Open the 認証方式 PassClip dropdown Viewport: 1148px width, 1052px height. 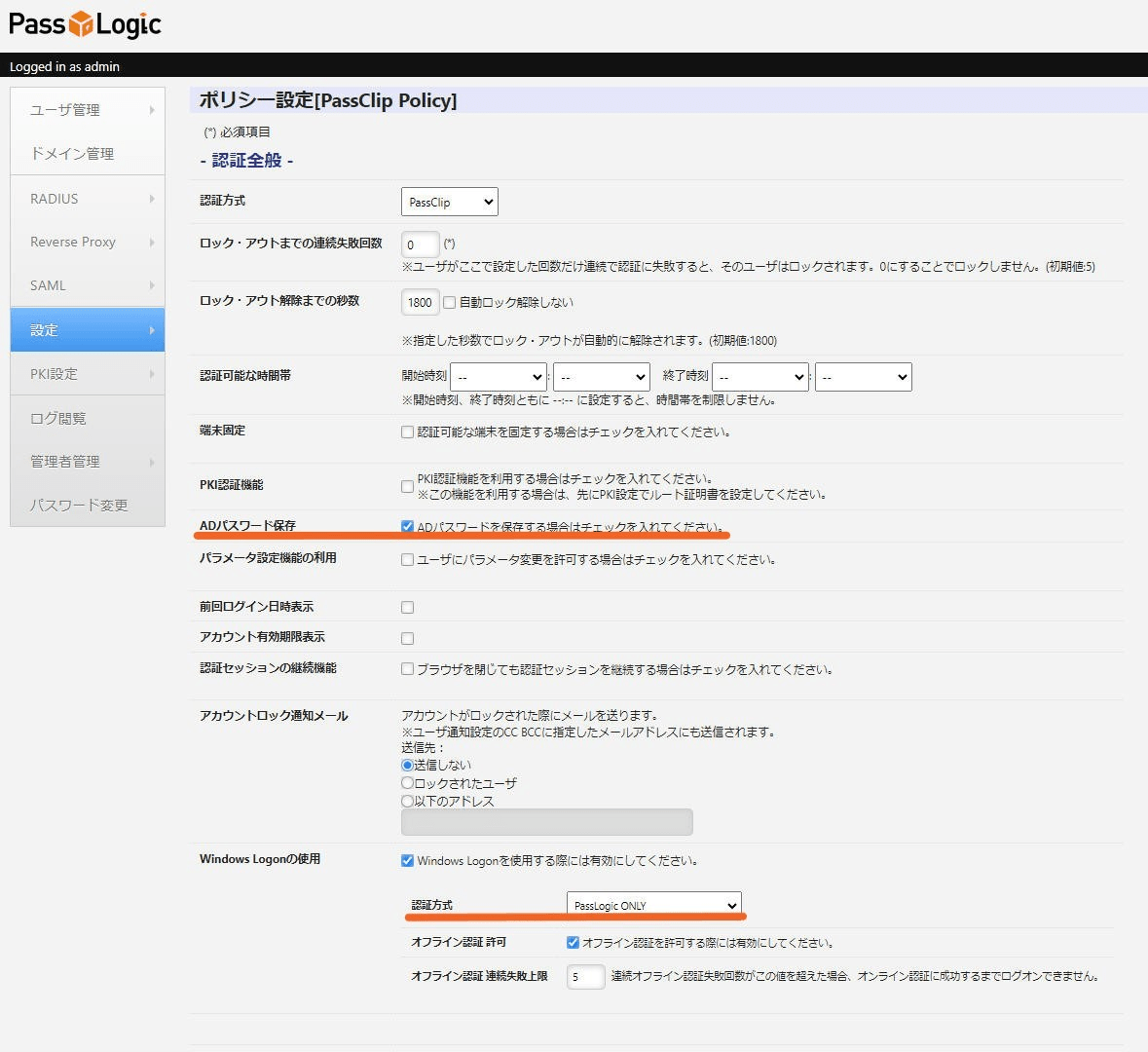click(449, 202)
